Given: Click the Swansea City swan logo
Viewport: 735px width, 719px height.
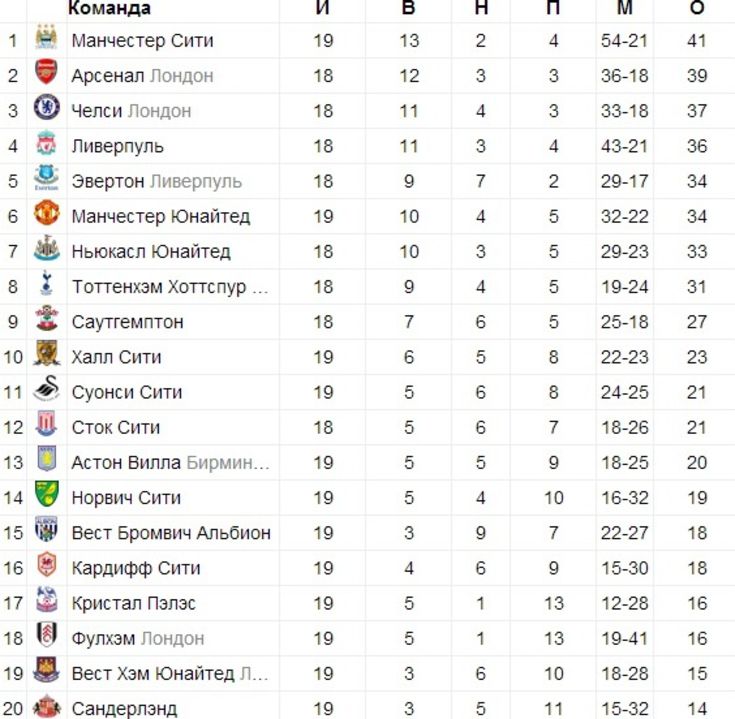Looking at the screenshot, I should [x=46, y=389].
